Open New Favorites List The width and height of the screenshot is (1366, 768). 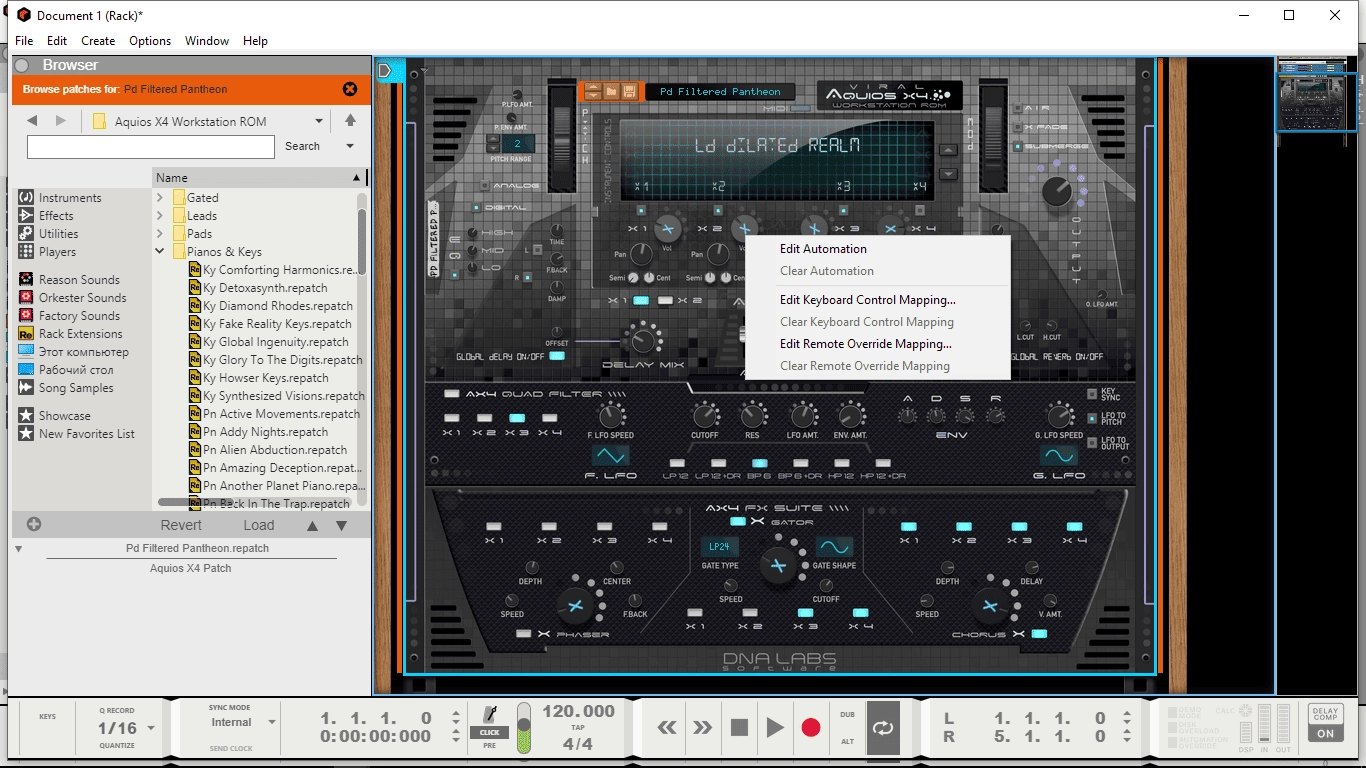click(x=76, y=434)
